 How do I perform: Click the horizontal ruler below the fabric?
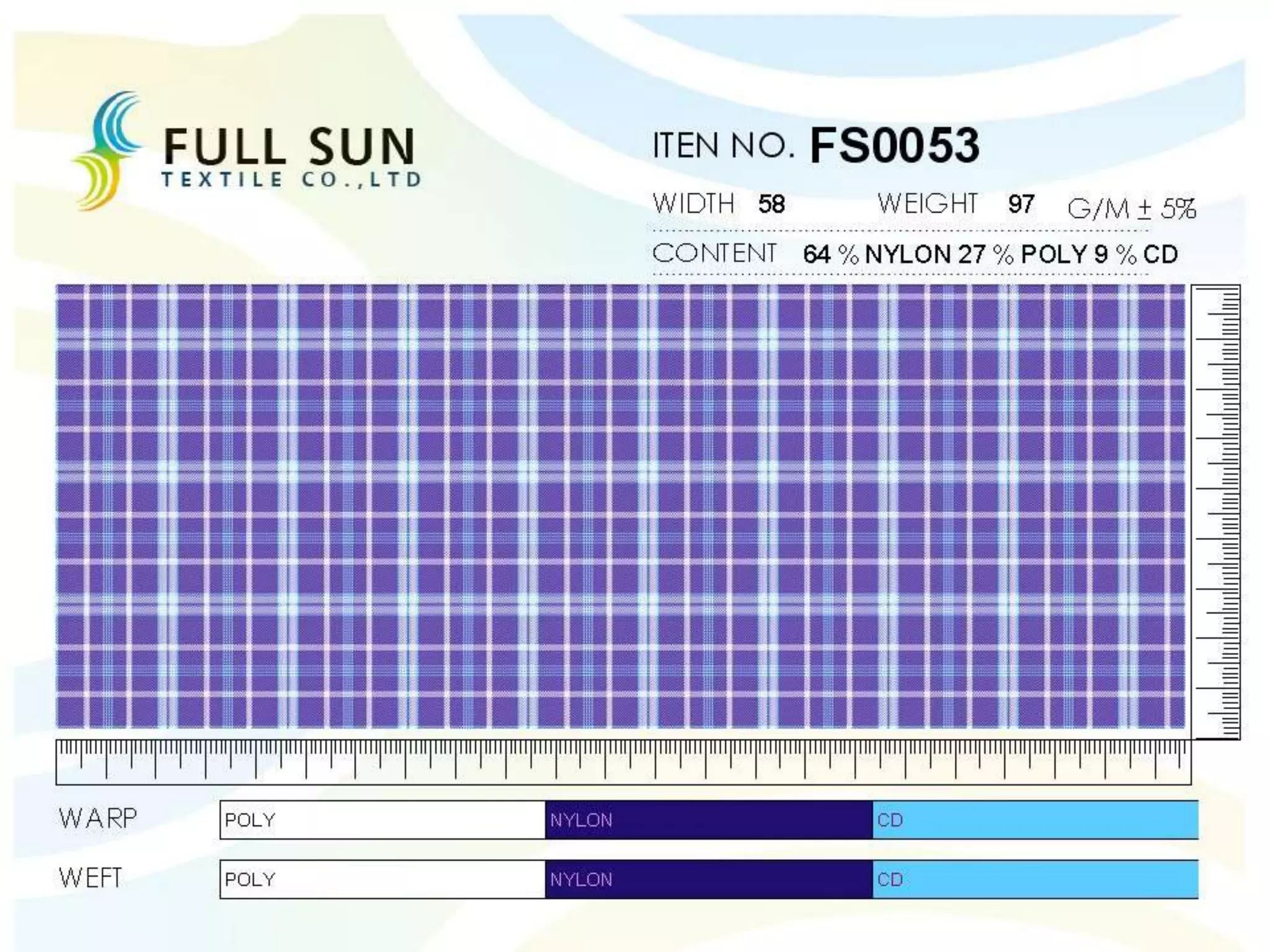pos(623,762)
